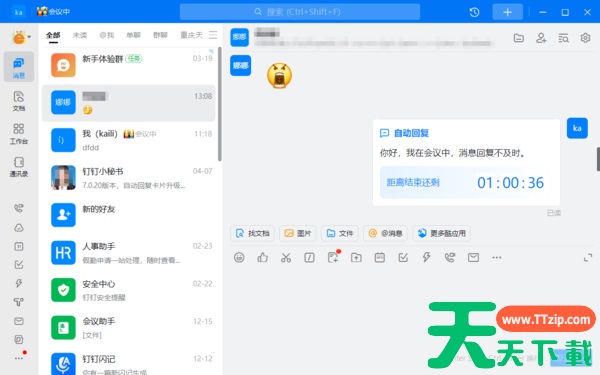Open the conversation filter list menu icon

(213, 35)
